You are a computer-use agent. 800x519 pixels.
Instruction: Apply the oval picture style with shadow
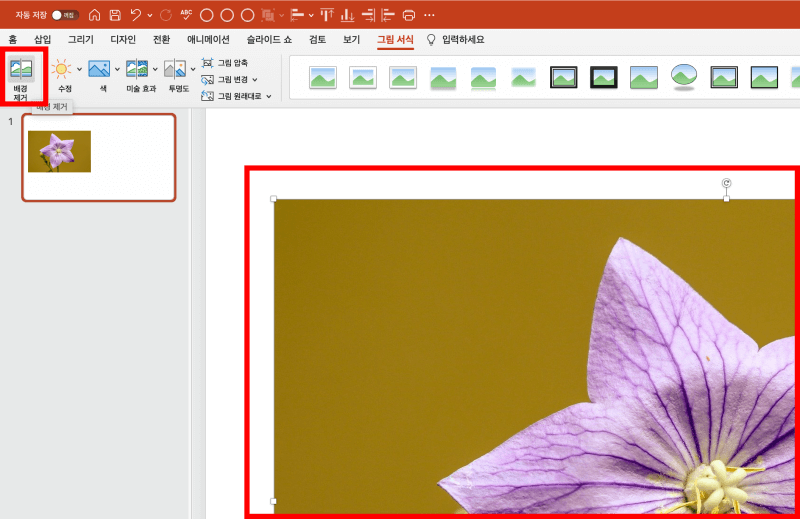coord(684,78)
